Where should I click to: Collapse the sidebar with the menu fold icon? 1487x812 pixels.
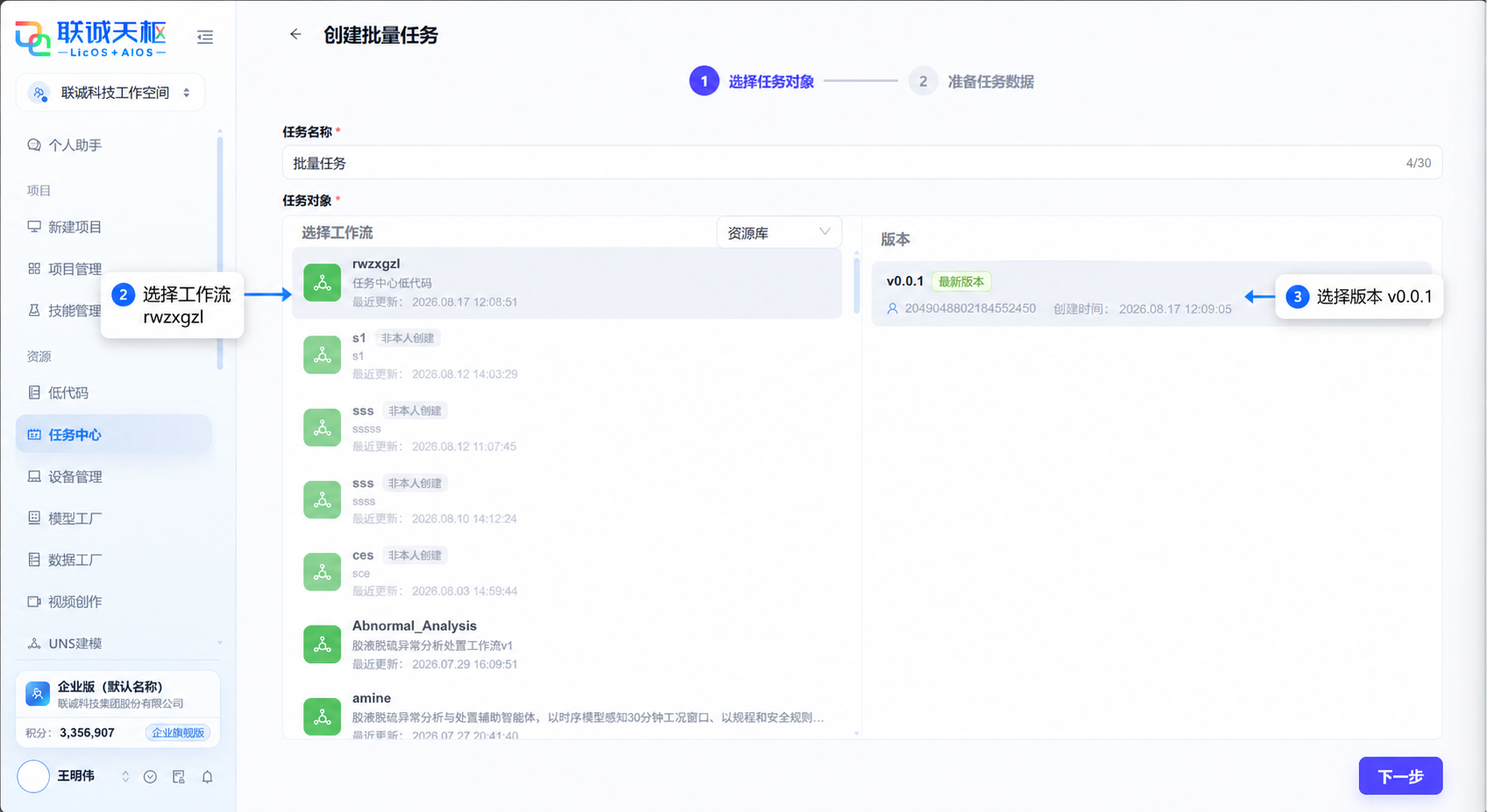click(x=205, y=37)
